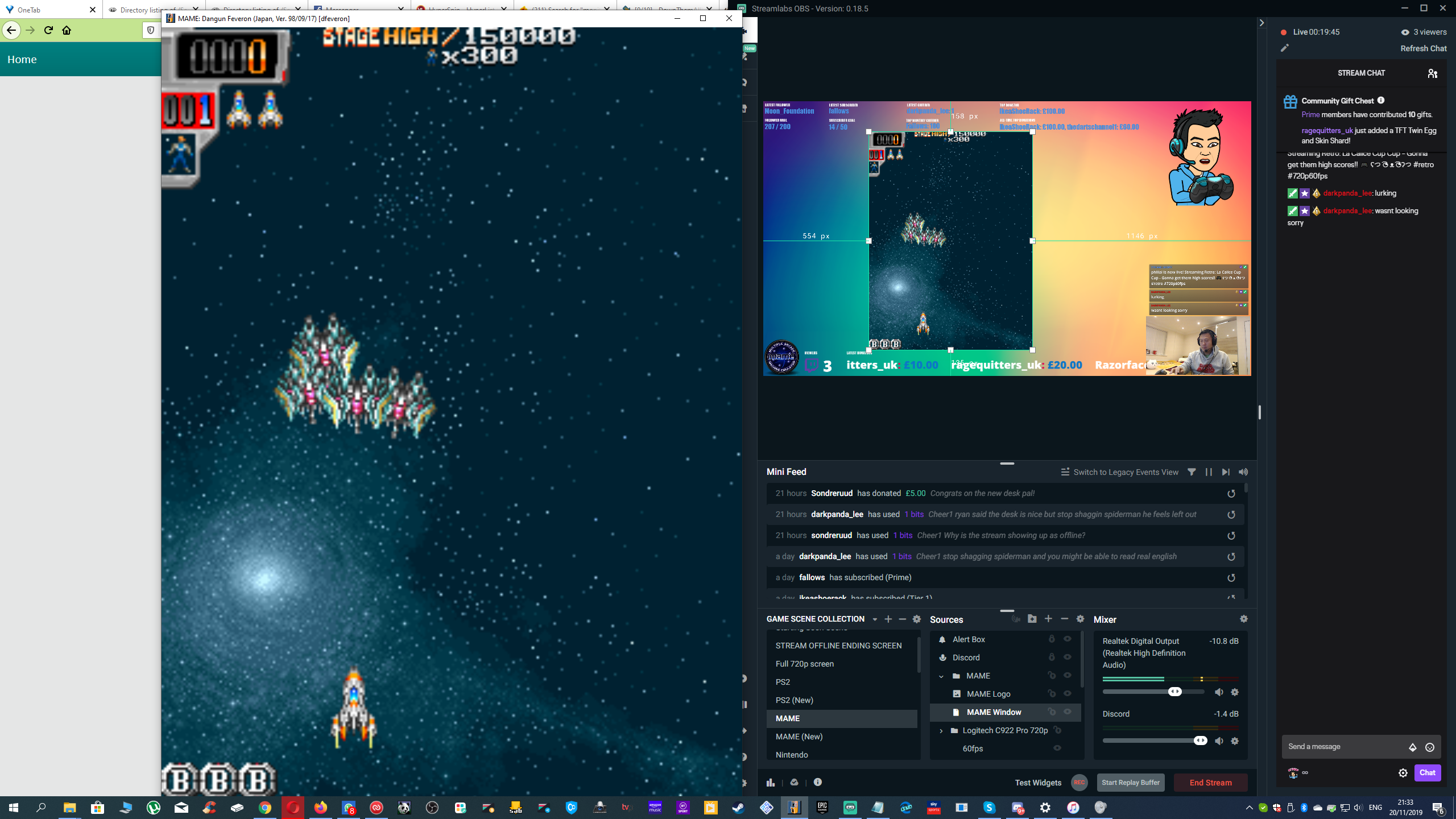Viewport: 1456px width, 819px height.
Task: Open chat user list icon in Stream Chat
Action: [1433, 73]
